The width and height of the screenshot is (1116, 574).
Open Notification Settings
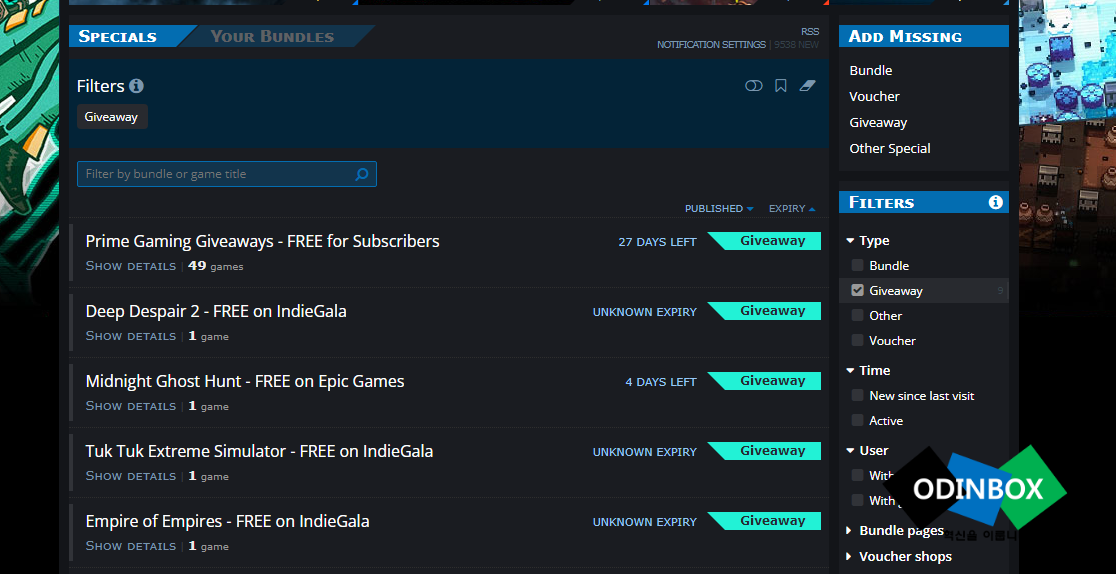(711, 45)
